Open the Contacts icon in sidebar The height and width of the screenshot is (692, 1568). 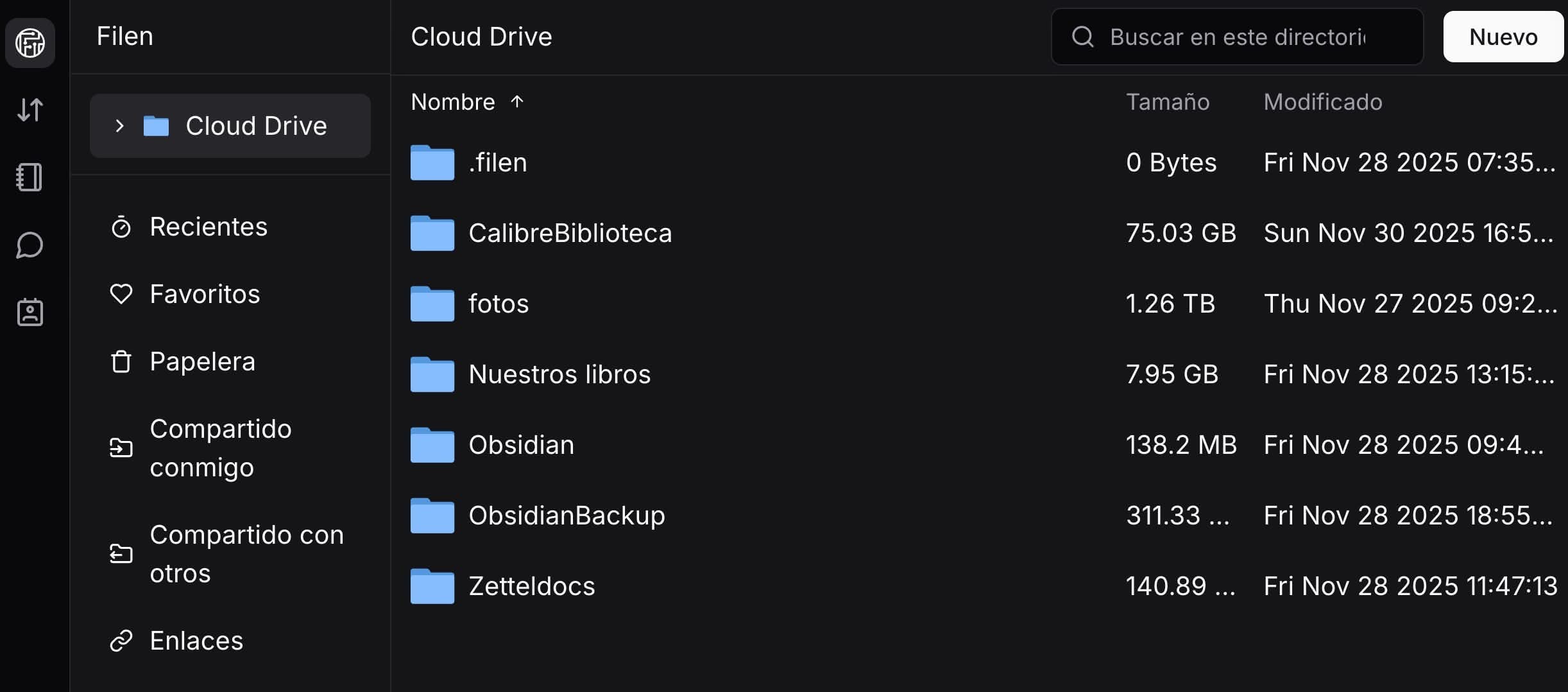30,313
